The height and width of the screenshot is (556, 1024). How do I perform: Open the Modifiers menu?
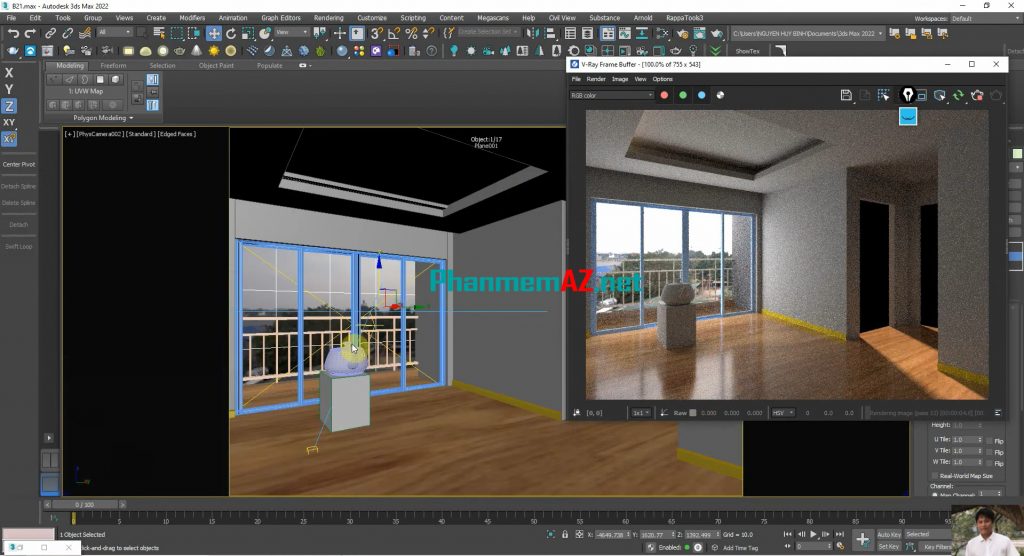[x=192, y=18]
